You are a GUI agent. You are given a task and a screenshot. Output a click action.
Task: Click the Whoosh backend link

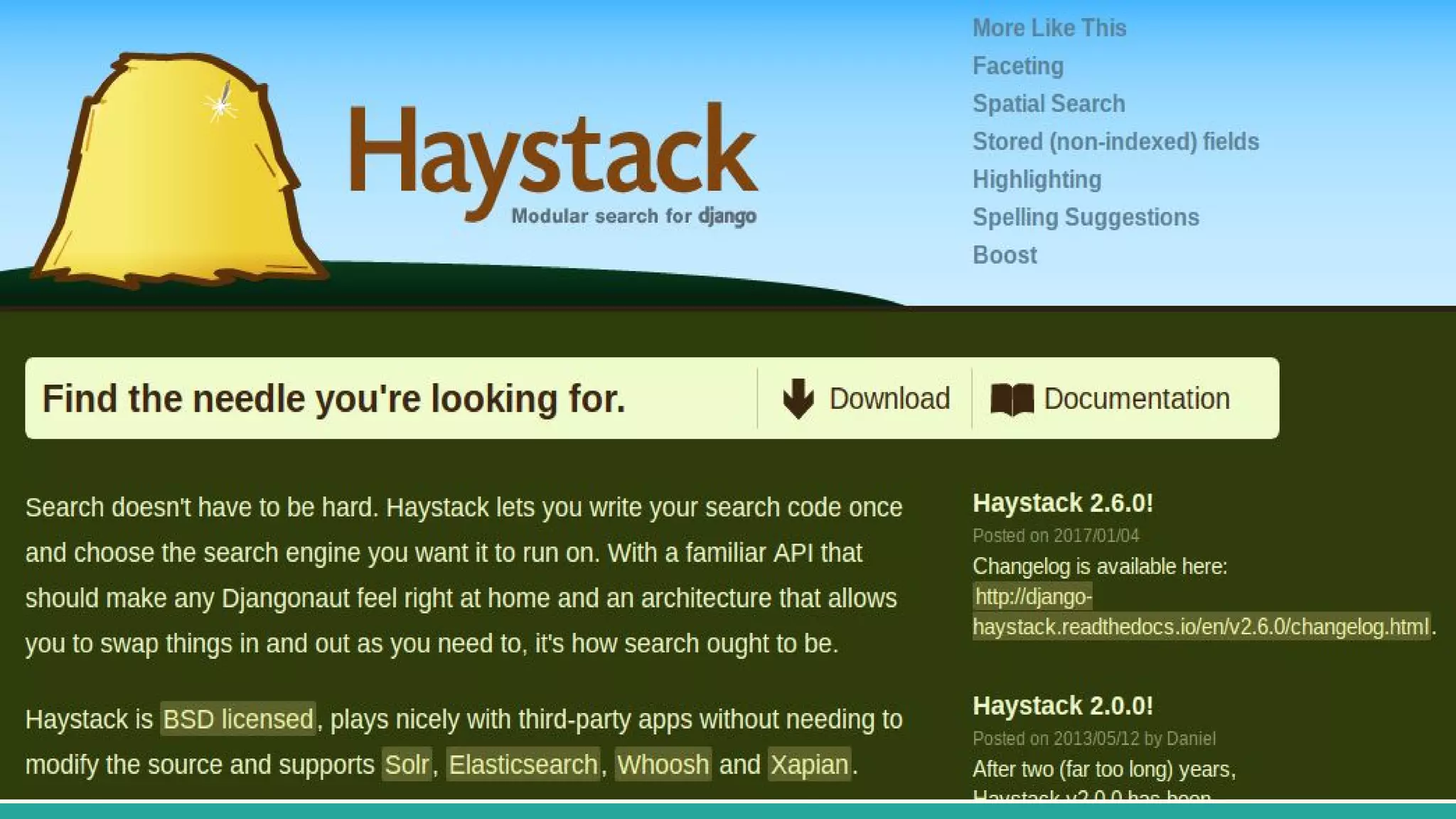pyautogui.click(x=663, y=765)
